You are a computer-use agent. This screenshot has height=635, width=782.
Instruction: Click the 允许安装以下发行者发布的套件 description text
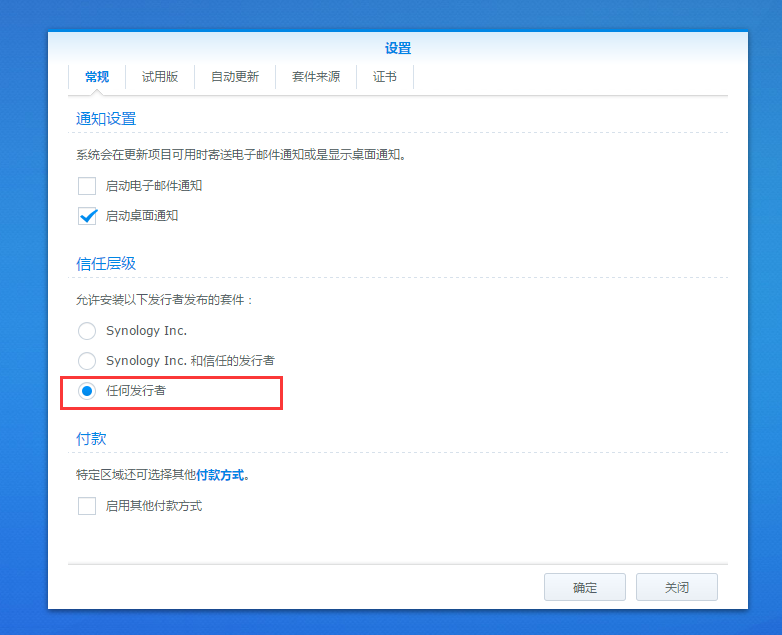[x=165, y=300]
